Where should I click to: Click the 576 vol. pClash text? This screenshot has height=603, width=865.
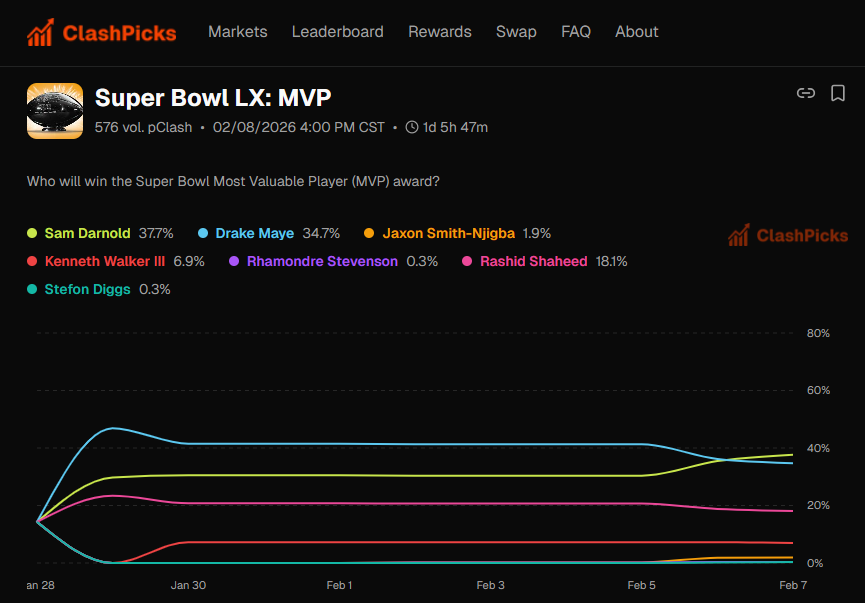point(143,127)
